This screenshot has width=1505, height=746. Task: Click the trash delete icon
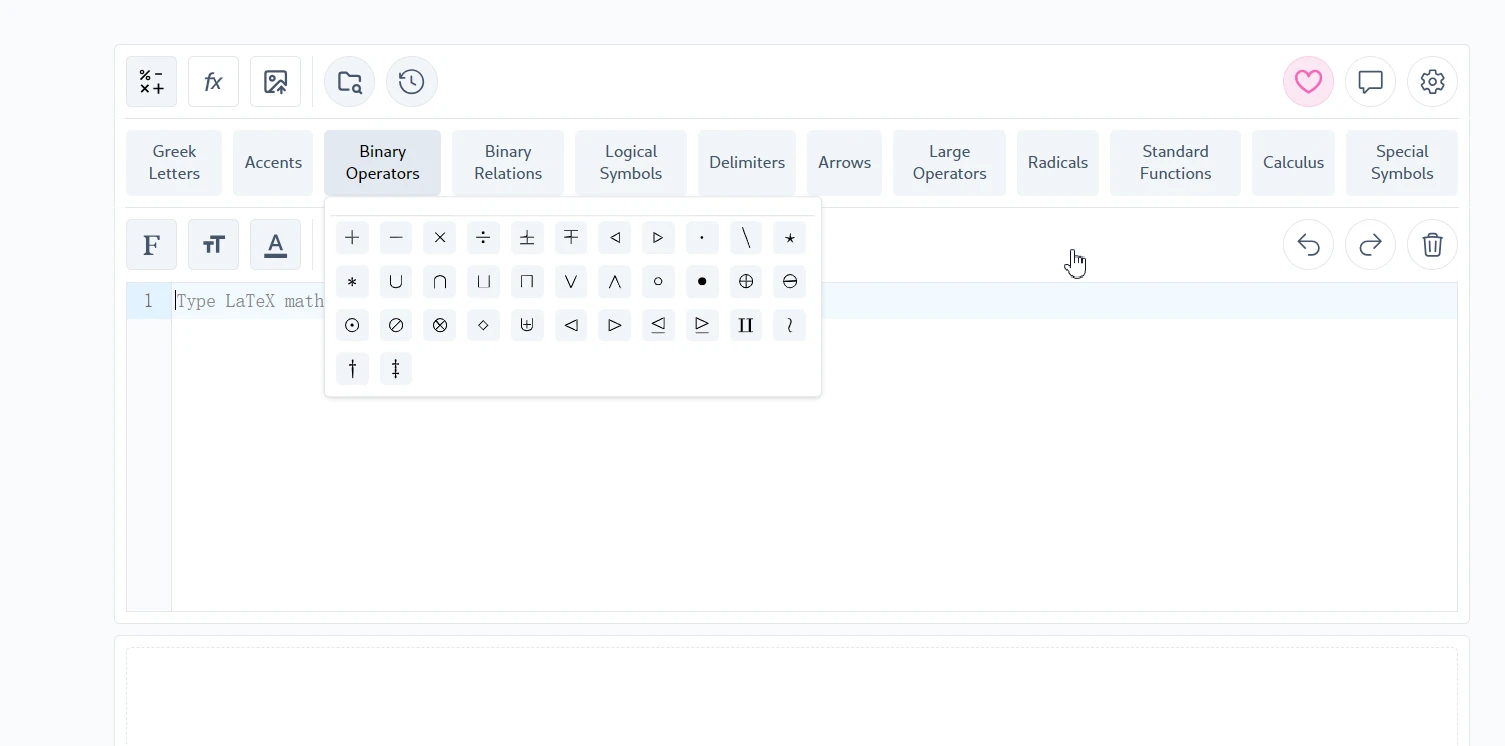[1432, 245]
